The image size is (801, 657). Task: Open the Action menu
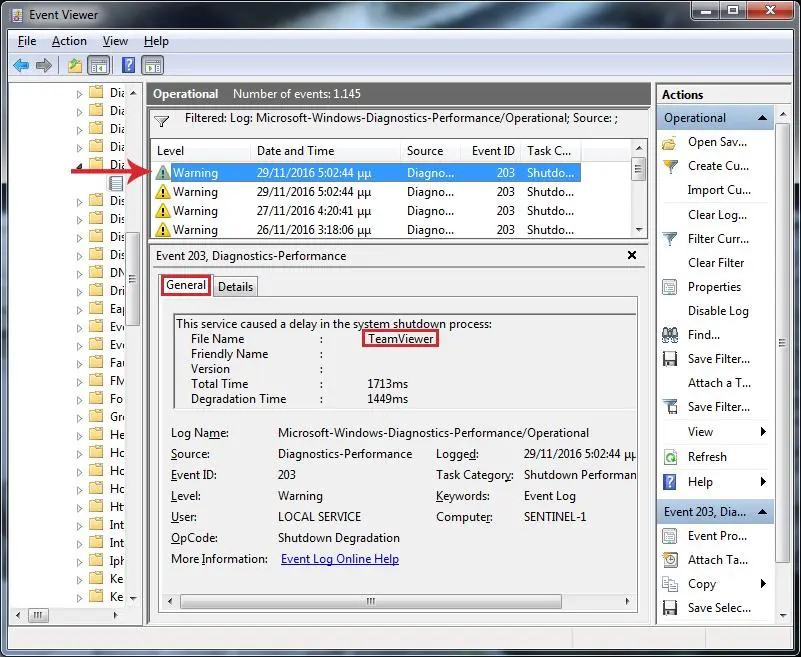69,41
